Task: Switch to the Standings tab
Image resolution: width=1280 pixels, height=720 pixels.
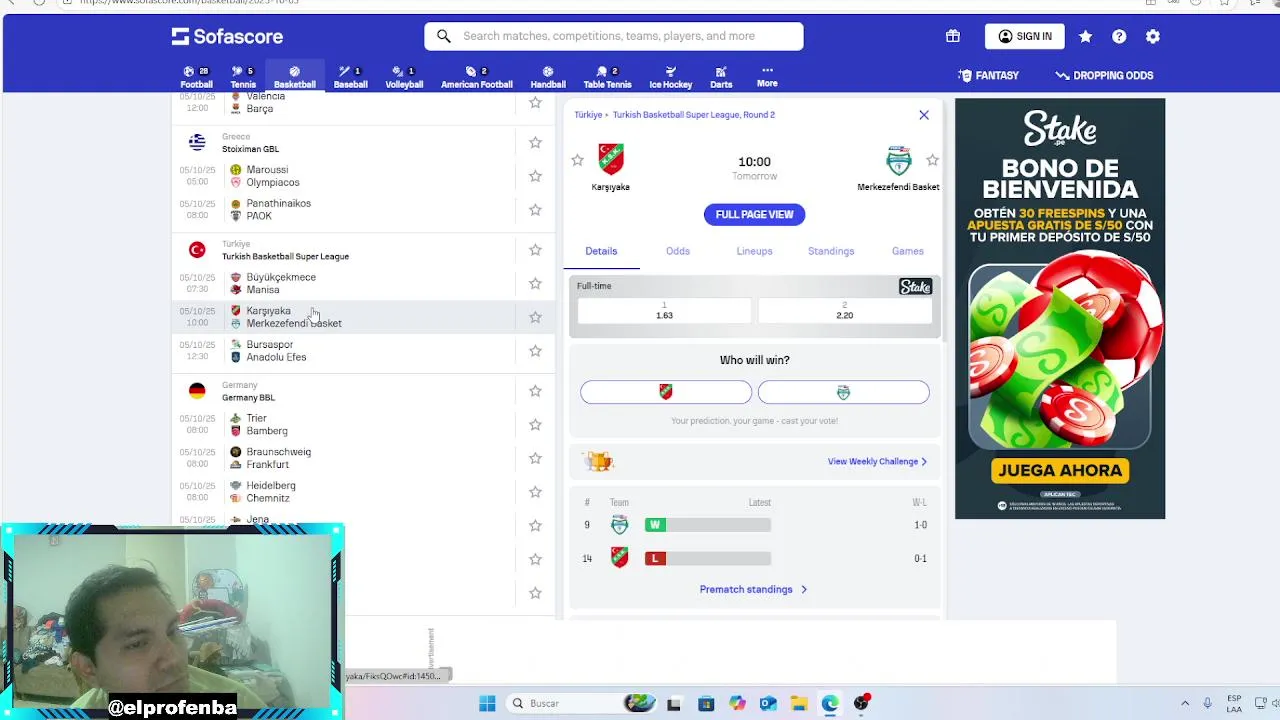Action: pyautogui.click(x=831, y=251)
